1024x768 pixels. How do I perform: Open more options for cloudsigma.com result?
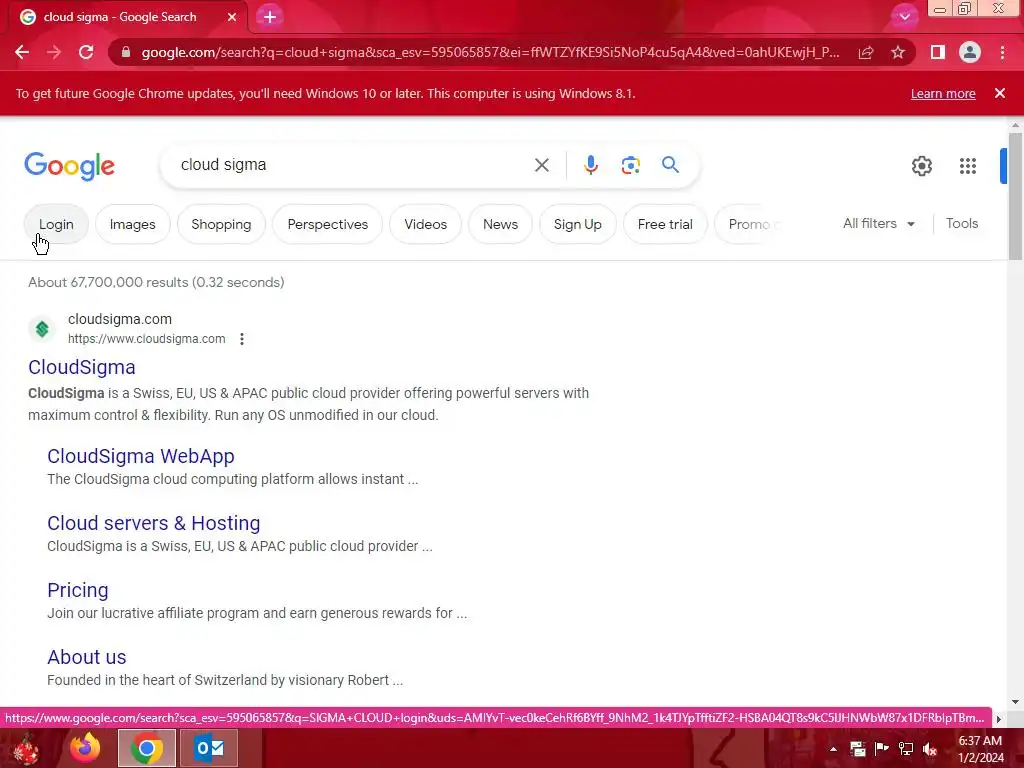[242, 339]
